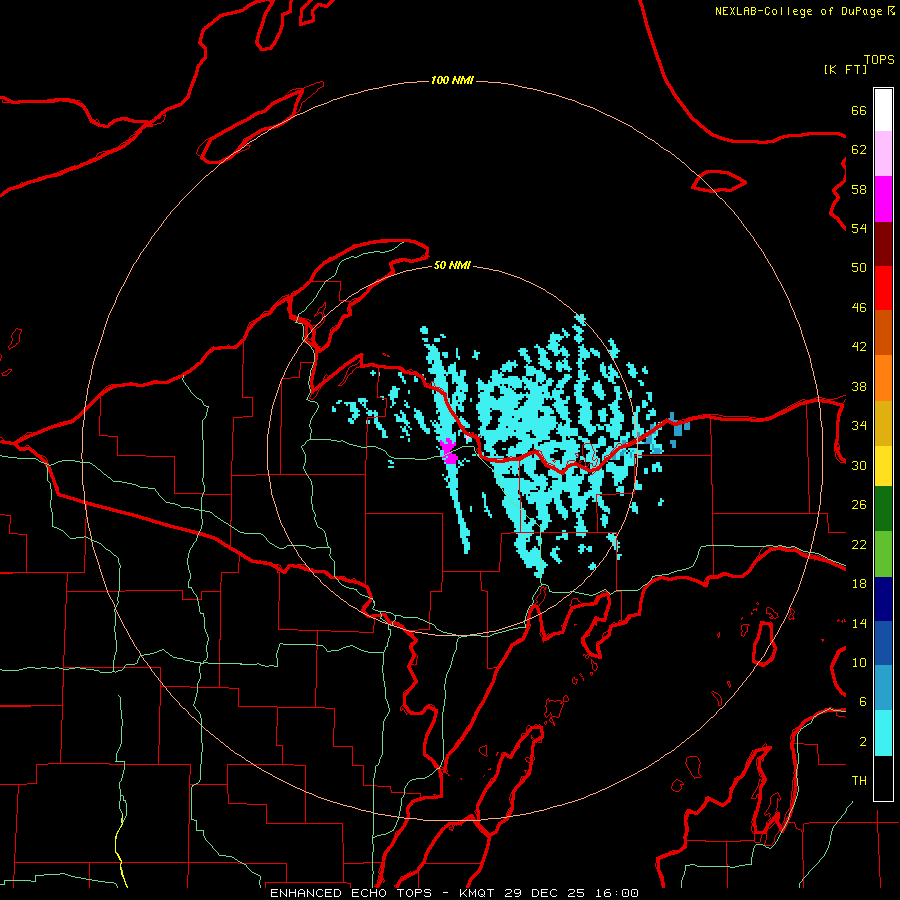The image size is (900, 900).
Task: Click the "58" legend value
Action: click(x=859, y=189)
